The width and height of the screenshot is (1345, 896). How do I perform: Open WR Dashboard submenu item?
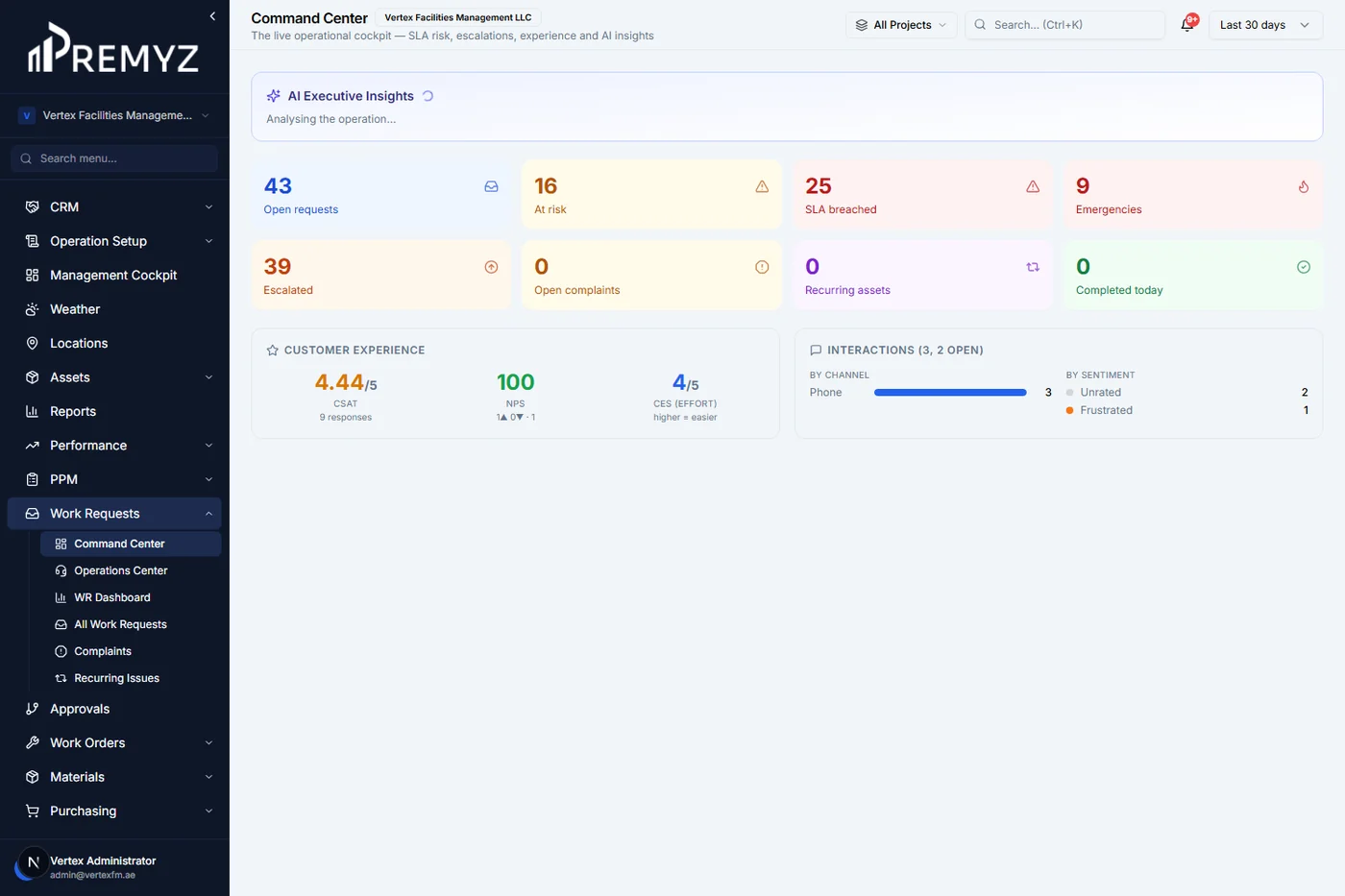pyautogui.click(x=131, y=597)
